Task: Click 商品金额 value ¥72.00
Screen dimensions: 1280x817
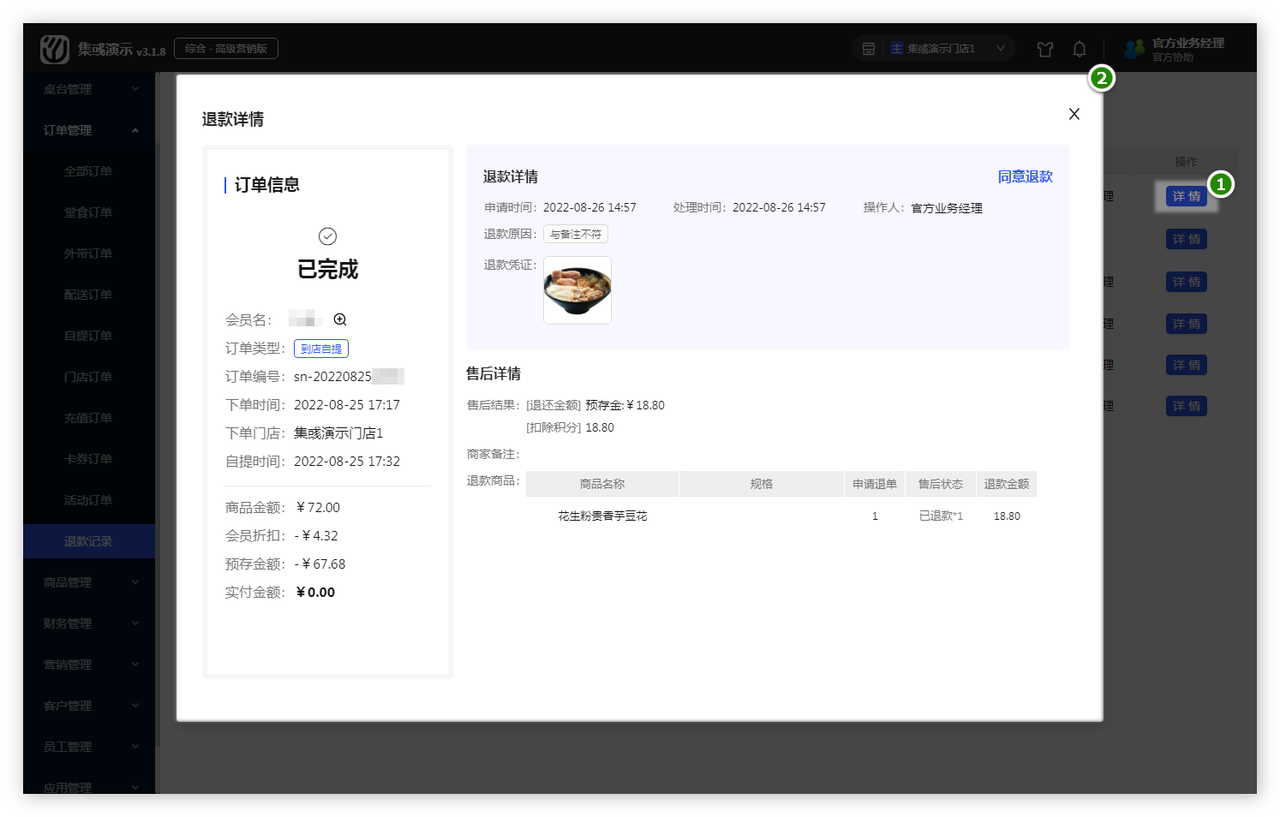Action: coord(319,508)
